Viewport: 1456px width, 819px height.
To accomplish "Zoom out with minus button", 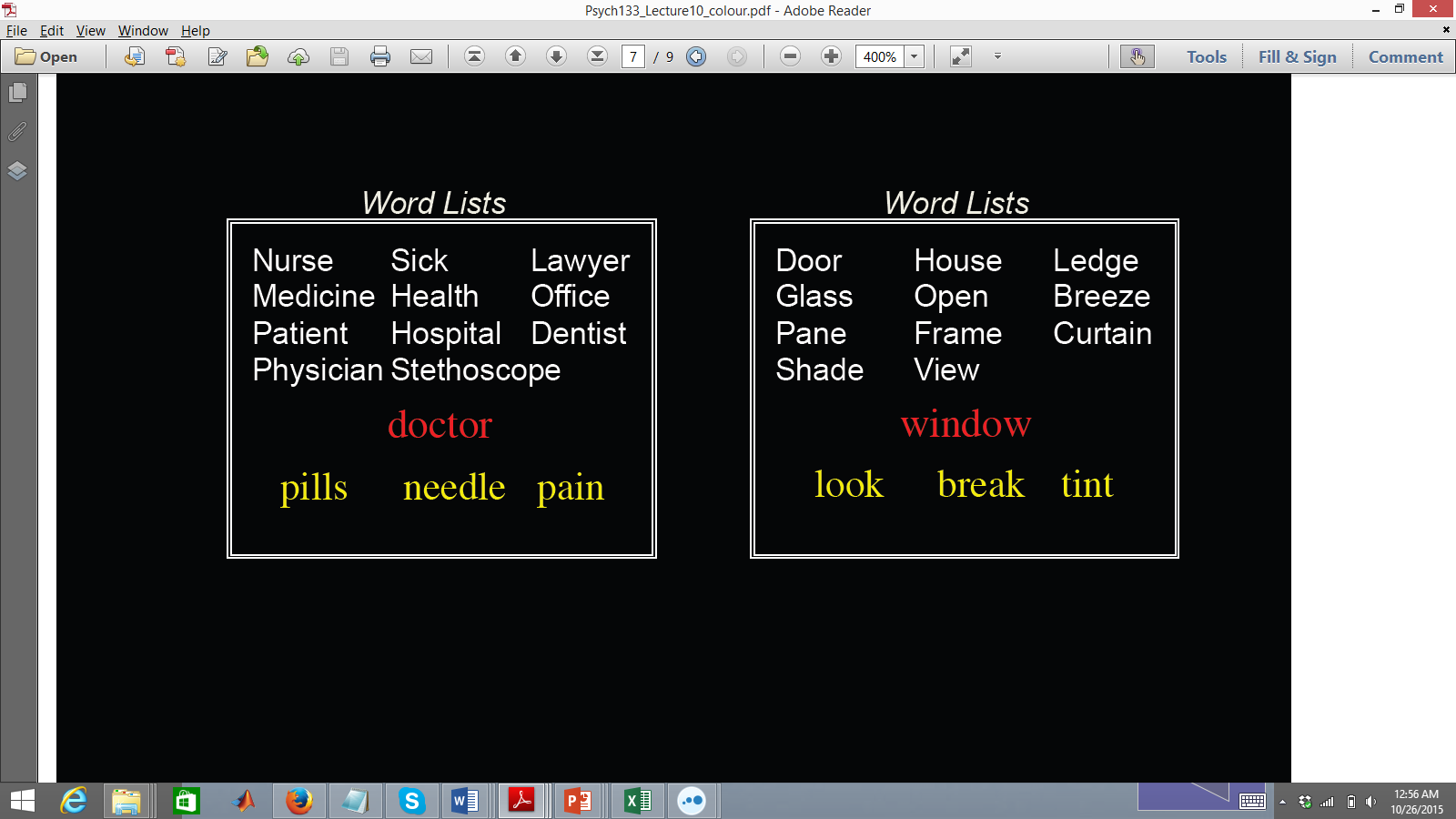I will tap(790, 56).
